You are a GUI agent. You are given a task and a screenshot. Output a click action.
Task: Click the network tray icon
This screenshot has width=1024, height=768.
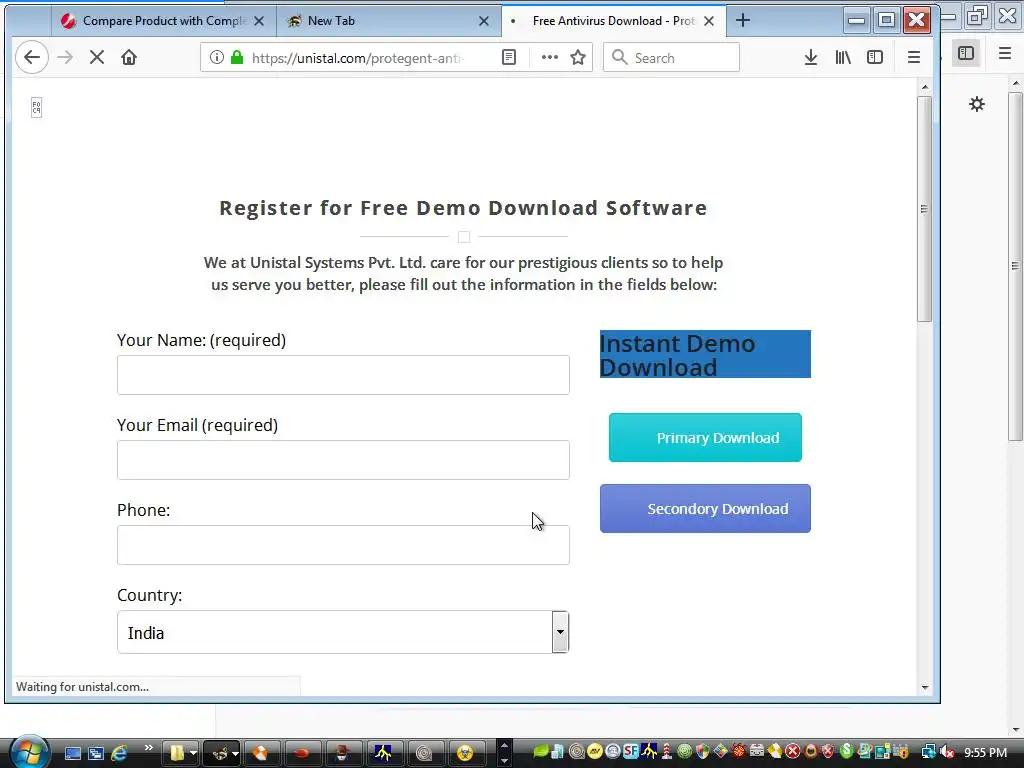coord(928,752)
